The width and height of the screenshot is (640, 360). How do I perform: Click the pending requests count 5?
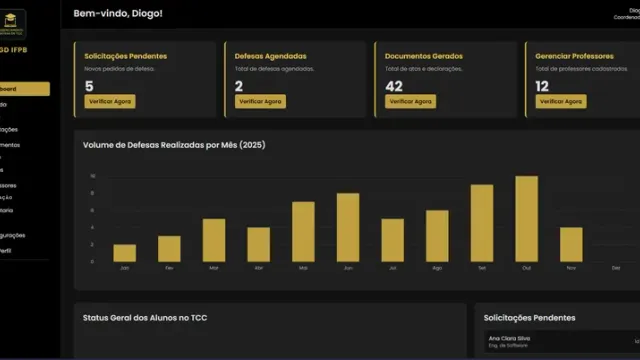(x=89, y=86)
